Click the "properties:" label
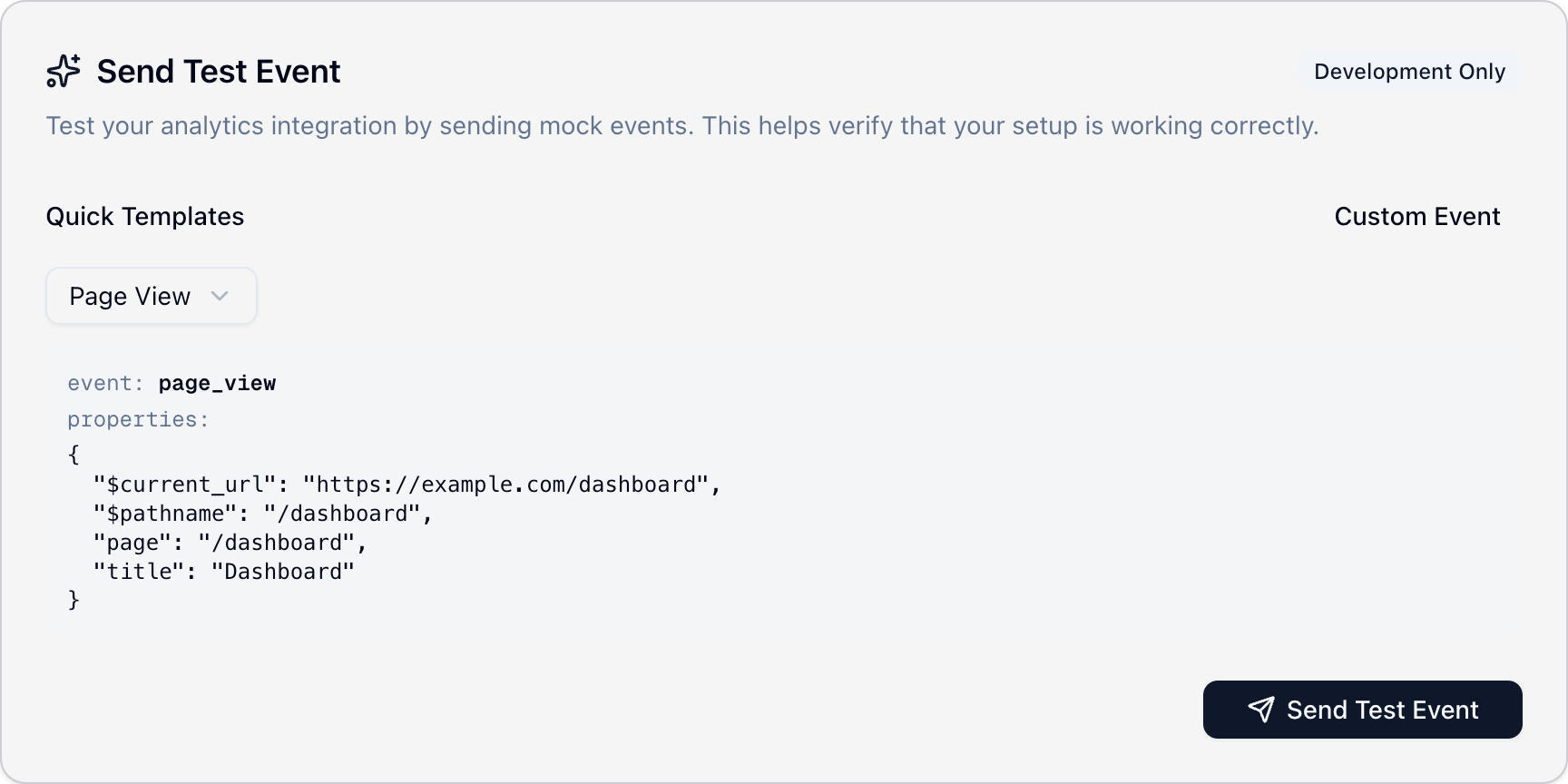1568x784 pixels. pos(138,420)
